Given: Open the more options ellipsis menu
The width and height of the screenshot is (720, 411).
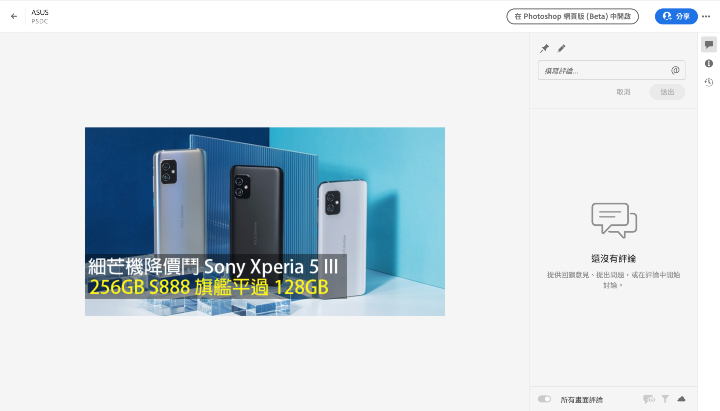Looking at the screenshot, I should point(706,17).
